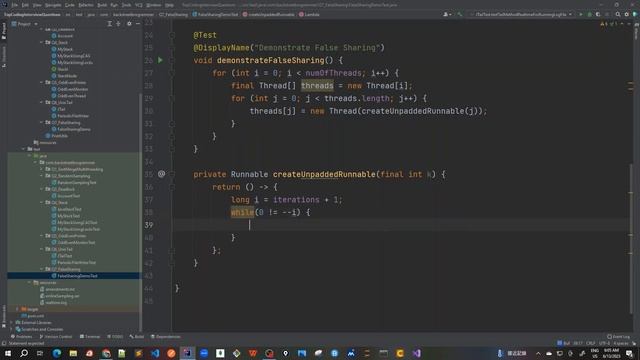Click FalseSharingDemoTest breadcrumb in navigation bar
640x360 pixels.
(x=215, y=14)
